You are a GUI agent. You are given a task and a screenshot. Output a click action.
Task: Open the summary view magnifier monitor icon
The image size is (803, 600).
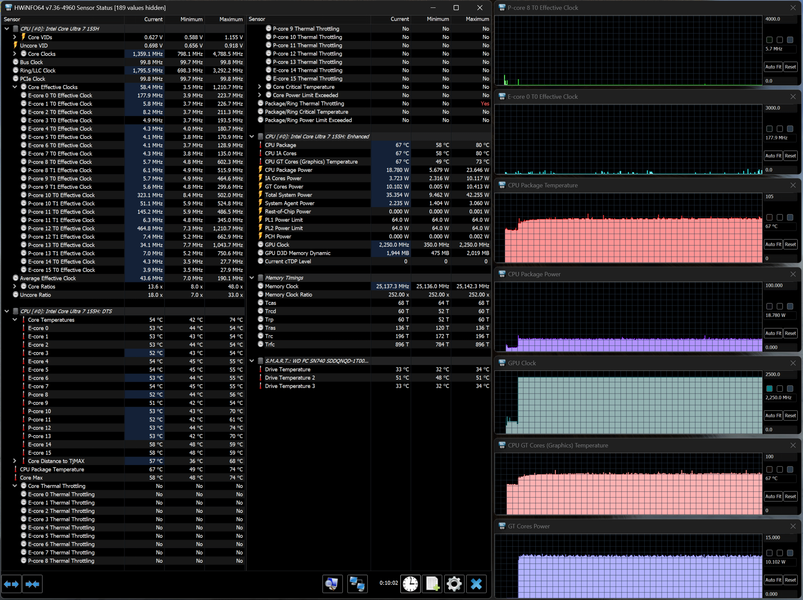pyautogui.click(x=332, y=584)
